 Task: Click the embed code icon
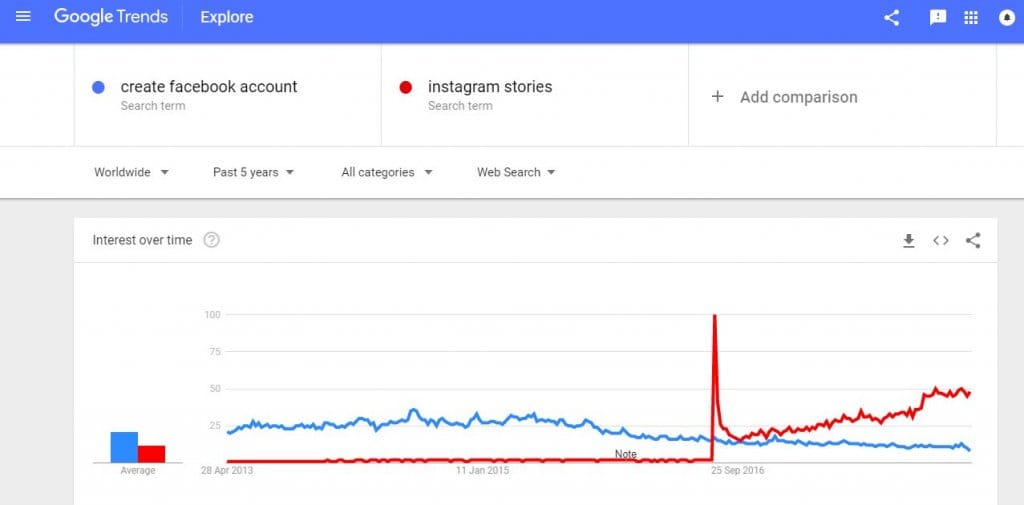(940, 240)
